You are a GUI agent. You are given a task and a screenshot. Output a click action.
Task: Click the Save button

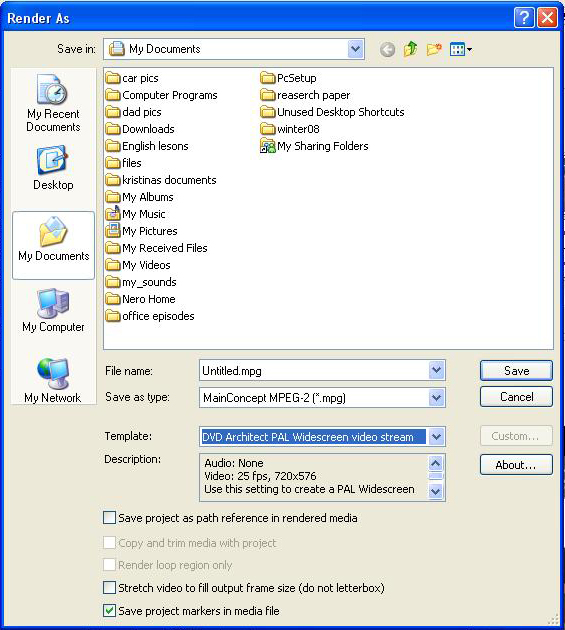[516, 370]
